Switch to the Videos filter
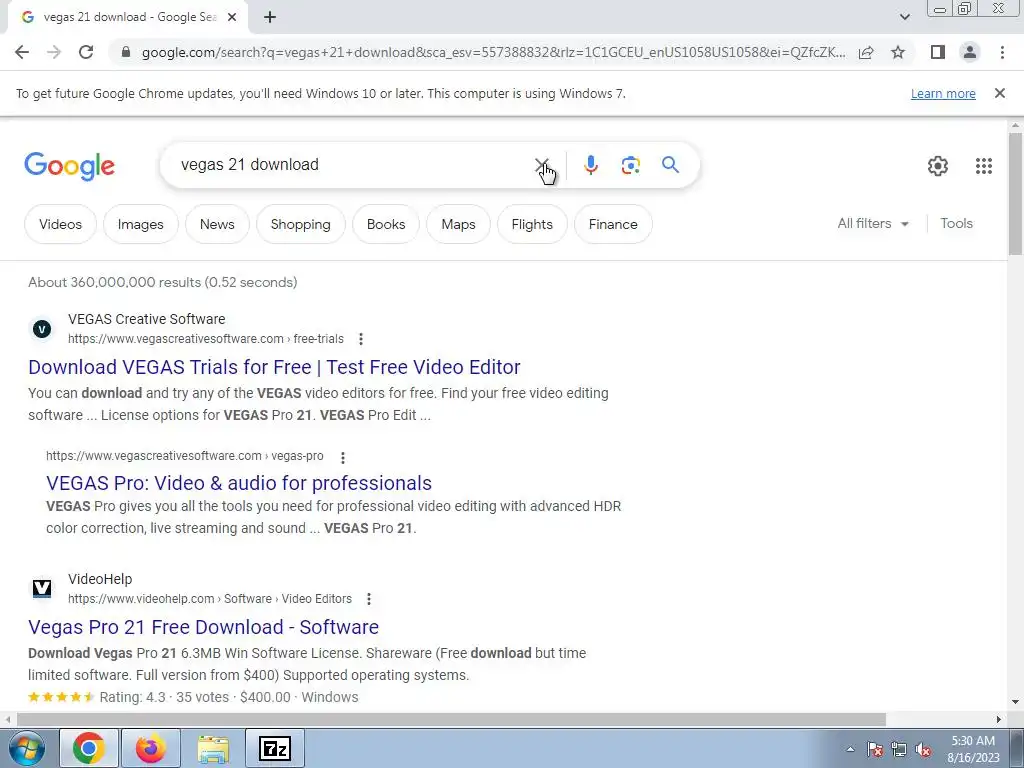This screenshot has height=768, width=1024. [60, 224]
